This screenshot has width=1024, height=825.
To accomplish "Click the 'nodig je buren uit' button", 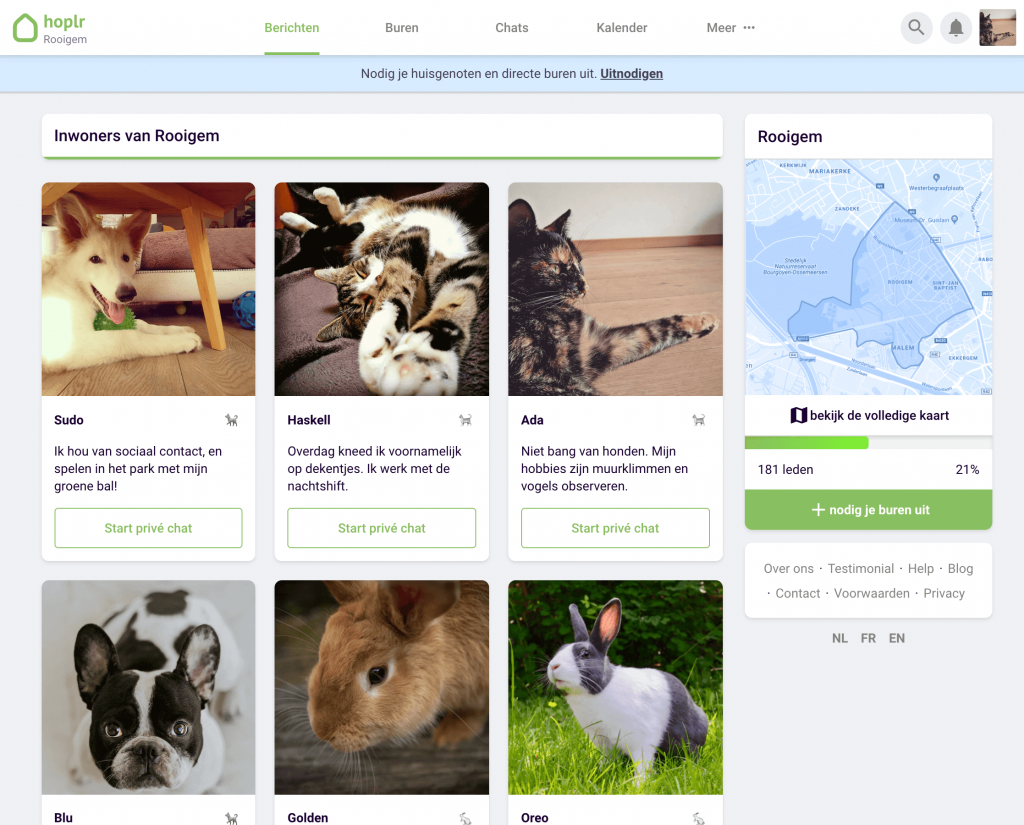I will [869, 510].
